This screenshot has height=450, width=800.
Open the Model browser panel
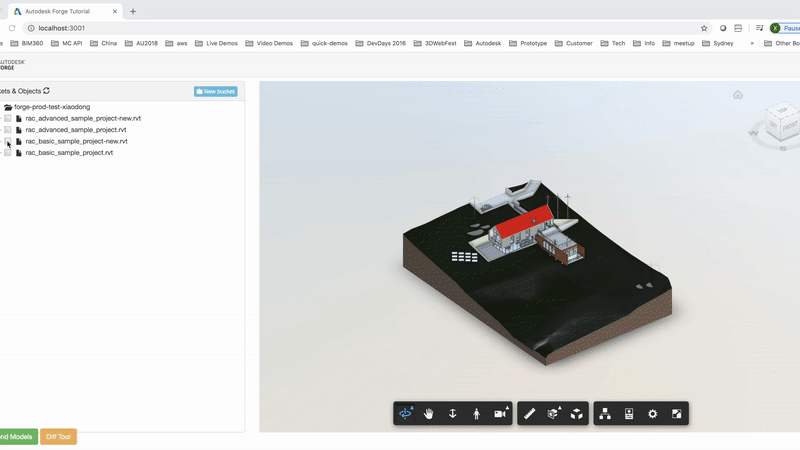pyautogui.click(x=605, y=414)
